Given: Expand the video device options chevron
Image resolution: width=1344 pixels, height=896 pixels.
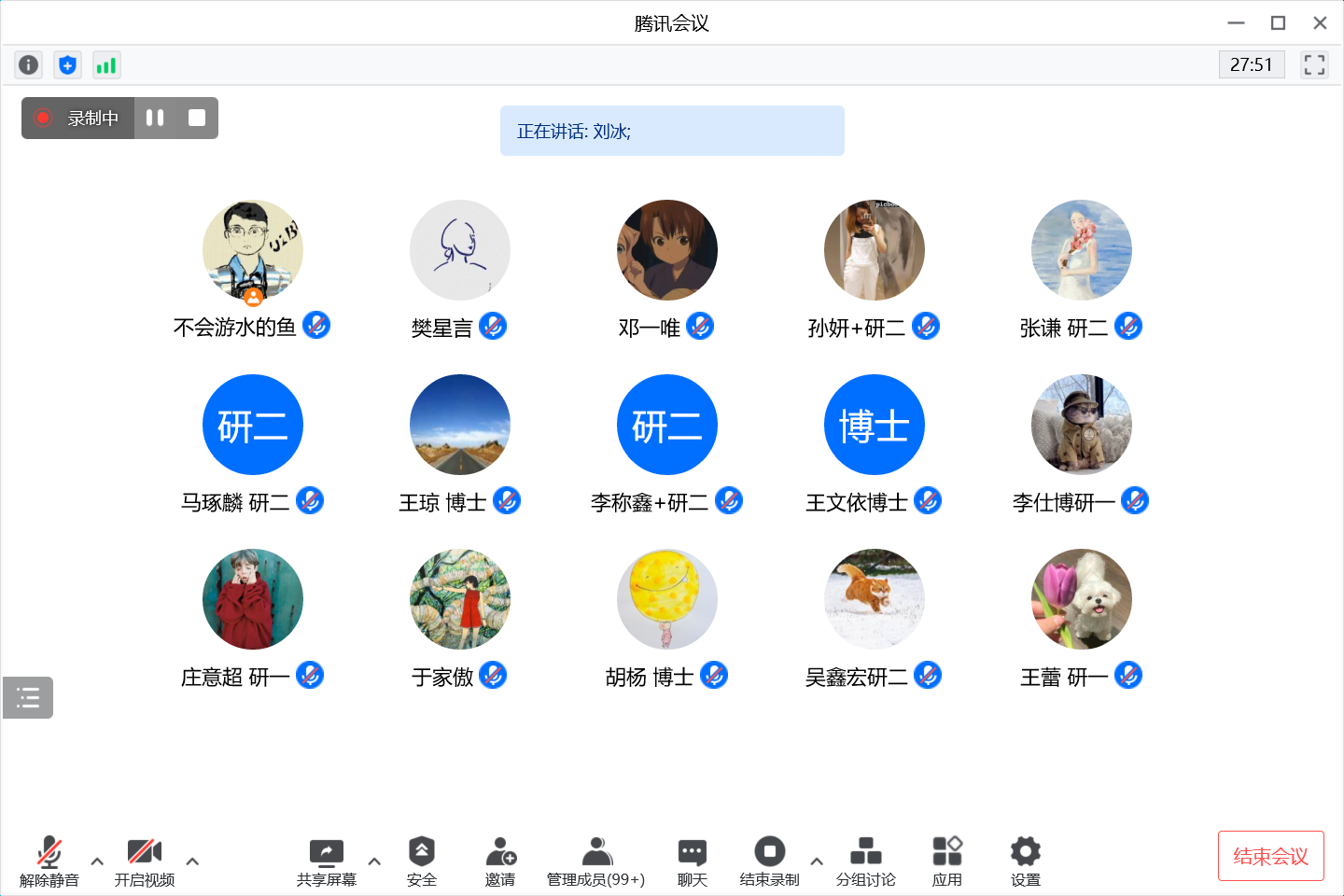Looking at the screenshot, I should pos(192,861).
